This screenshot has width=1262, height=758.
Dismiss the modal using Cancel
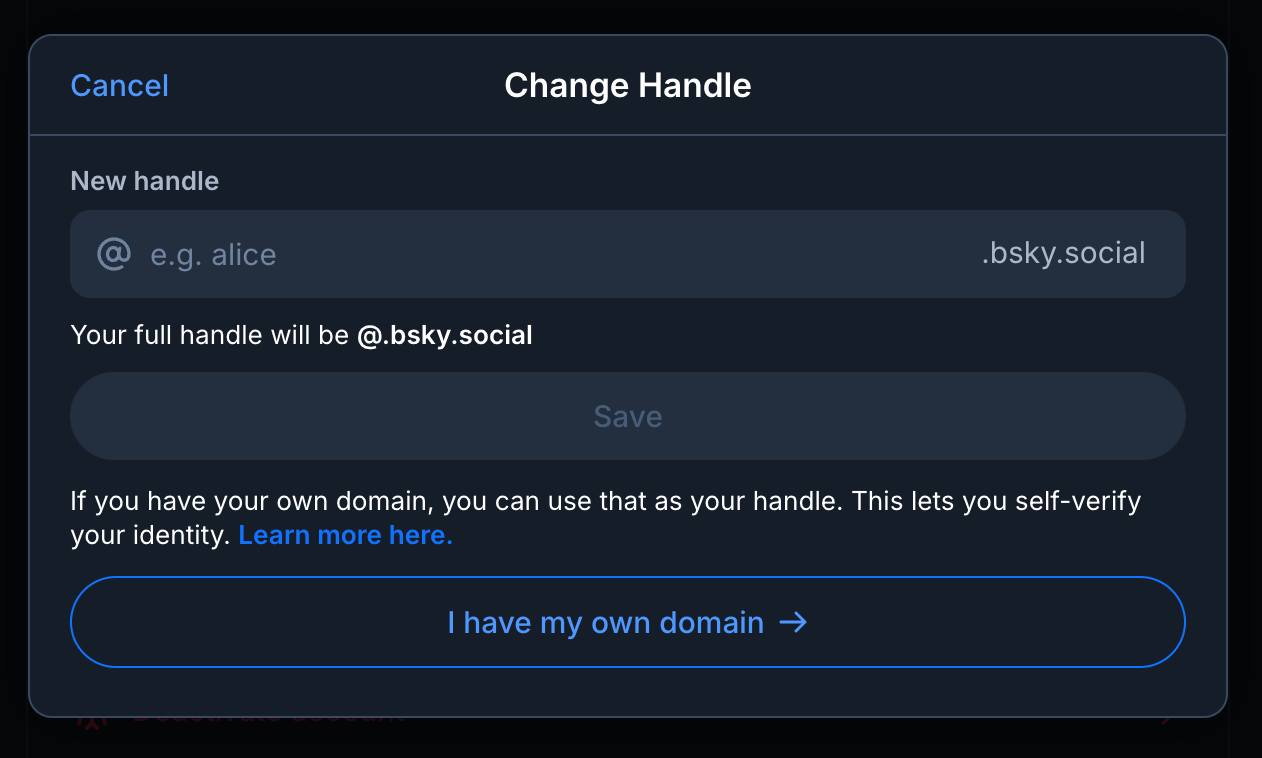tap(119, 86)
